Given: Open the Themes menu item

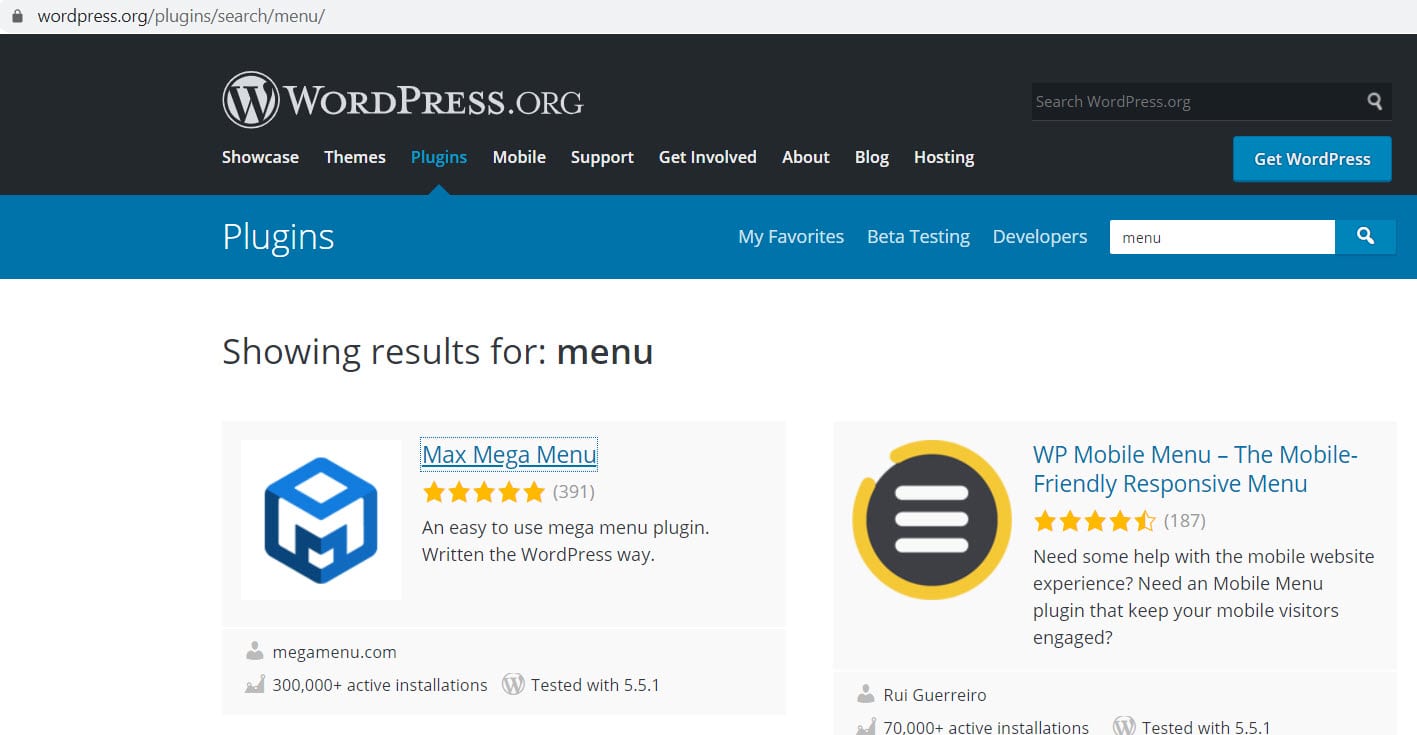Looking at the screenshot, I should pos(354,157).
